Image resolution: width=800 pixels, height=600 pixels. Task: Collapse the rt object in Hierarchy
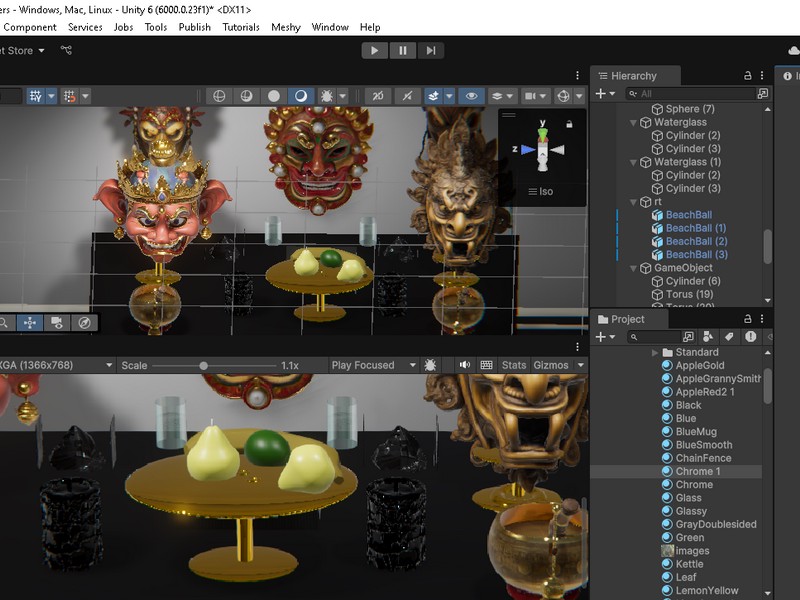pyautogui.click(x=634, y=202)
